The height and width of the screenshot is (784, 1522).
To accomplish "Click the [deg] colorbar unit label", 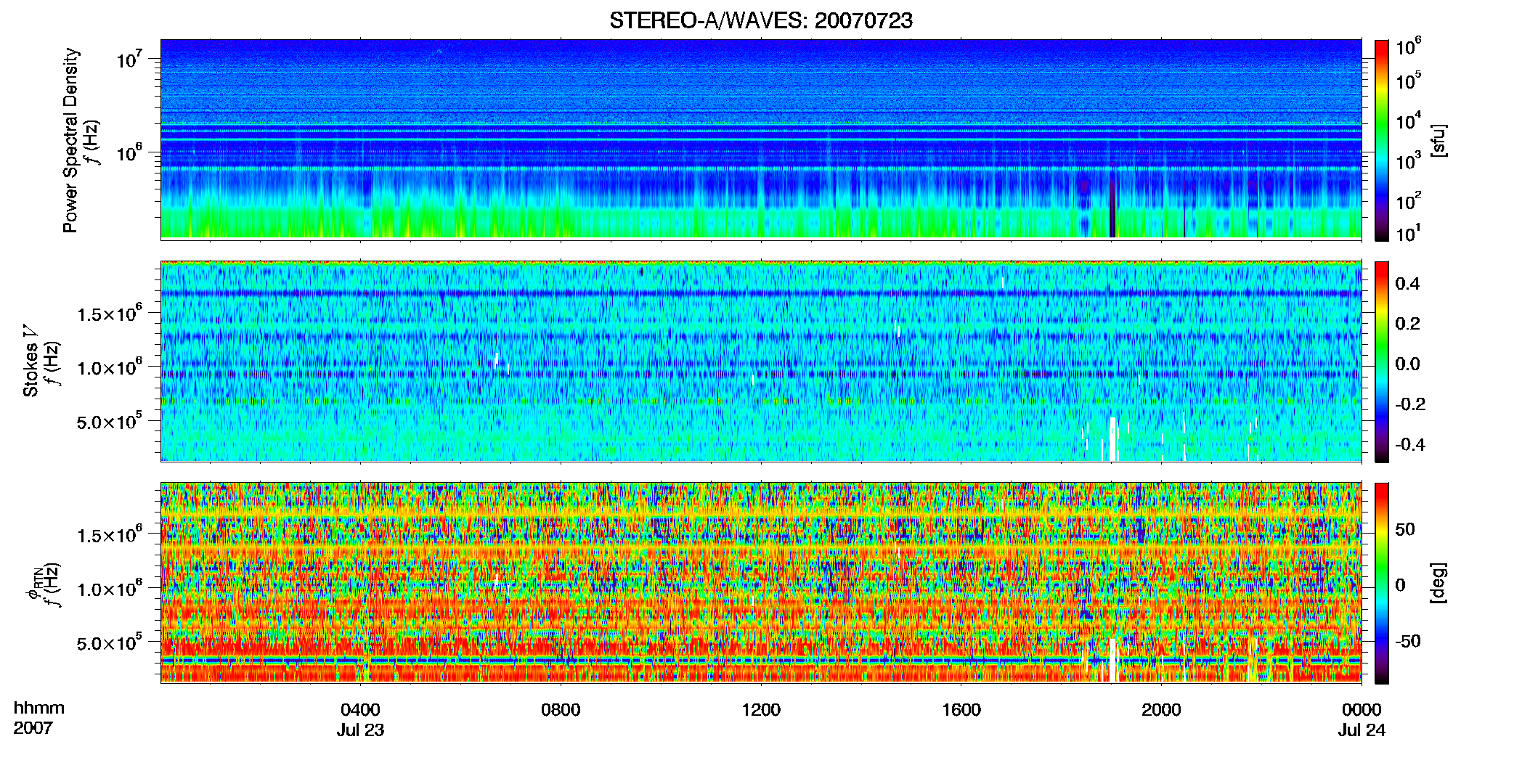I will (x=1439, y=582).
